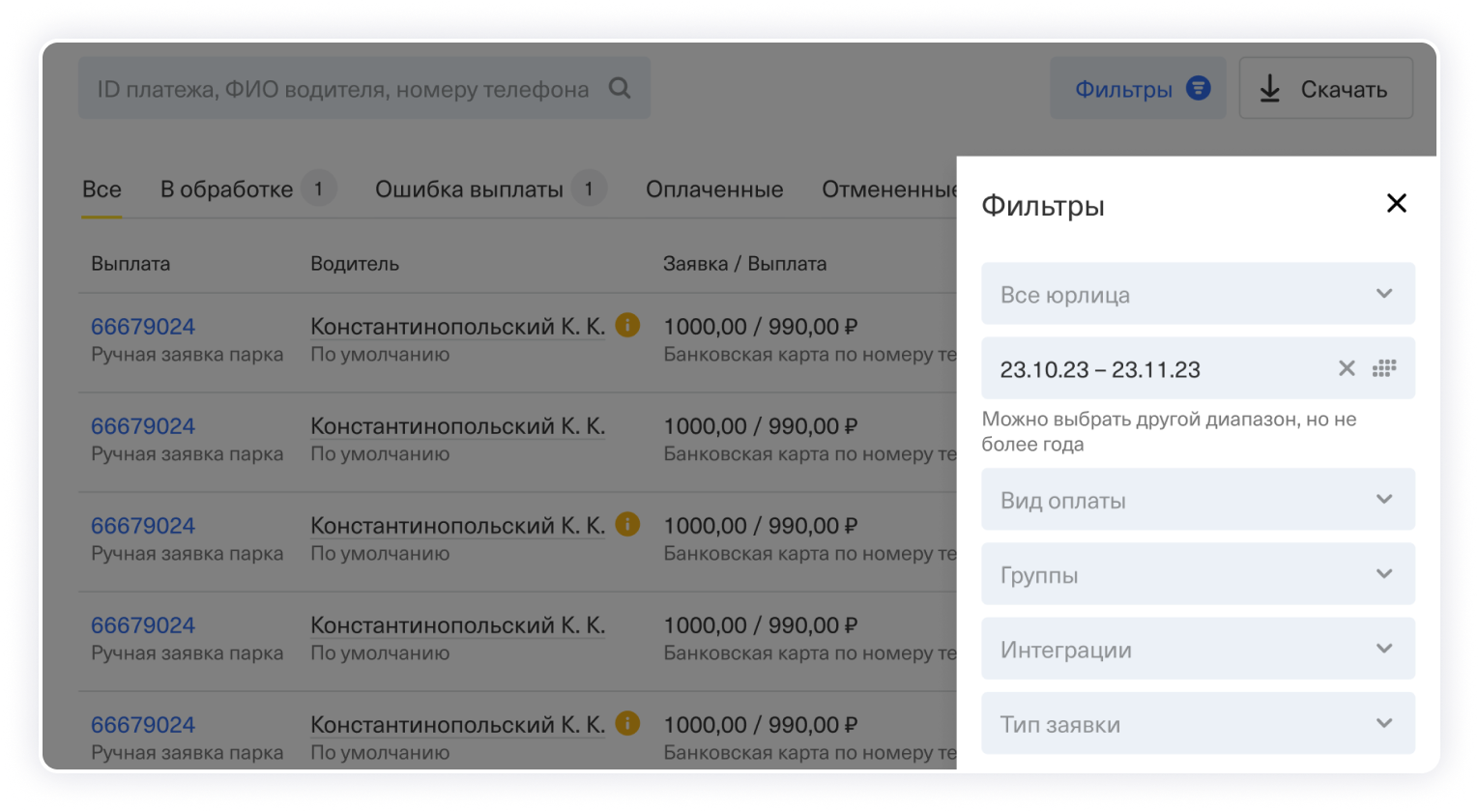Click info icon in fifth driver row
The image size is (1479, 812).
tap(627, 723)
